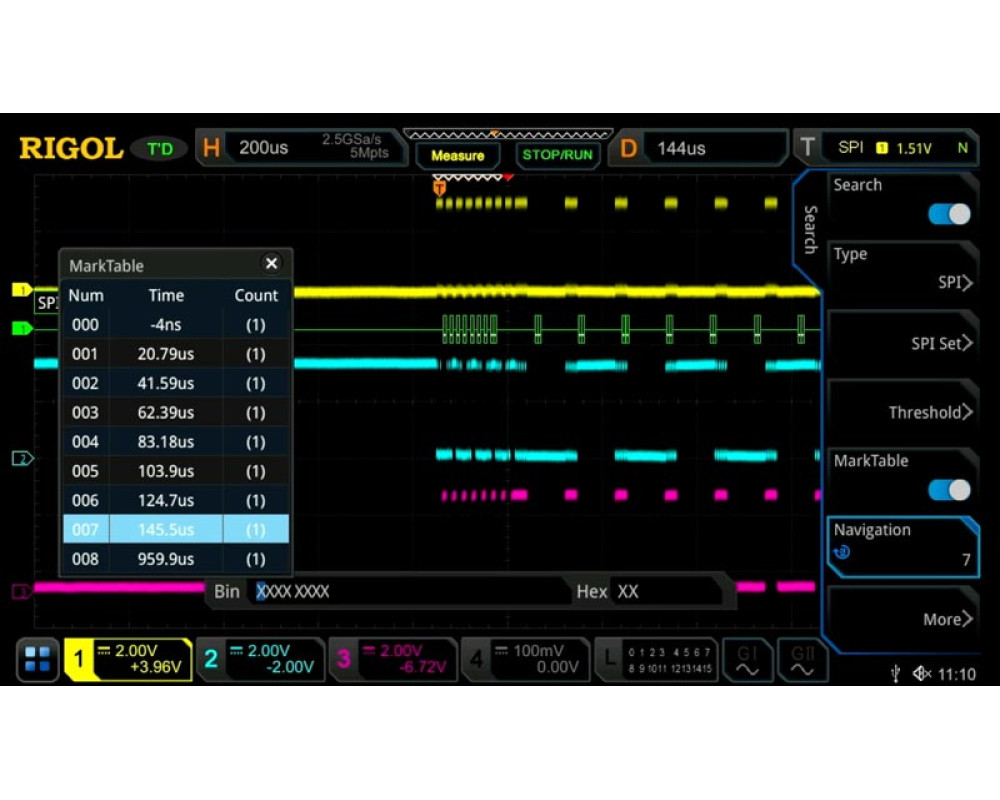
Task: Open the SPI Set submenu
Action: 900,343
